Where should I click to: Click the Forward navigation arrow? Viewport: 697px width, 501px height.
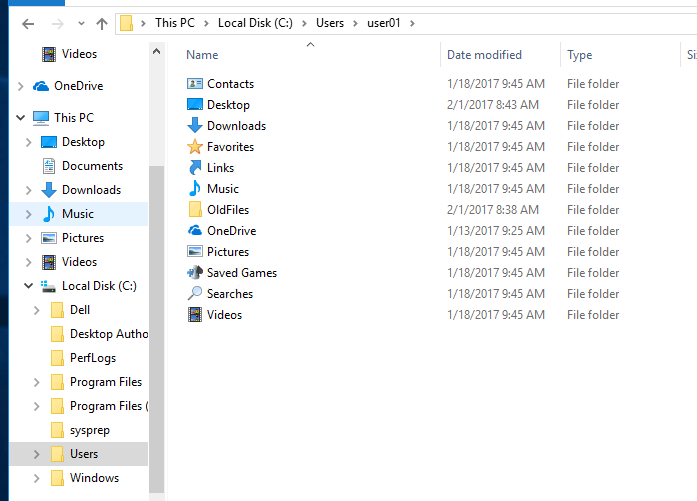(x=57, y=24)
